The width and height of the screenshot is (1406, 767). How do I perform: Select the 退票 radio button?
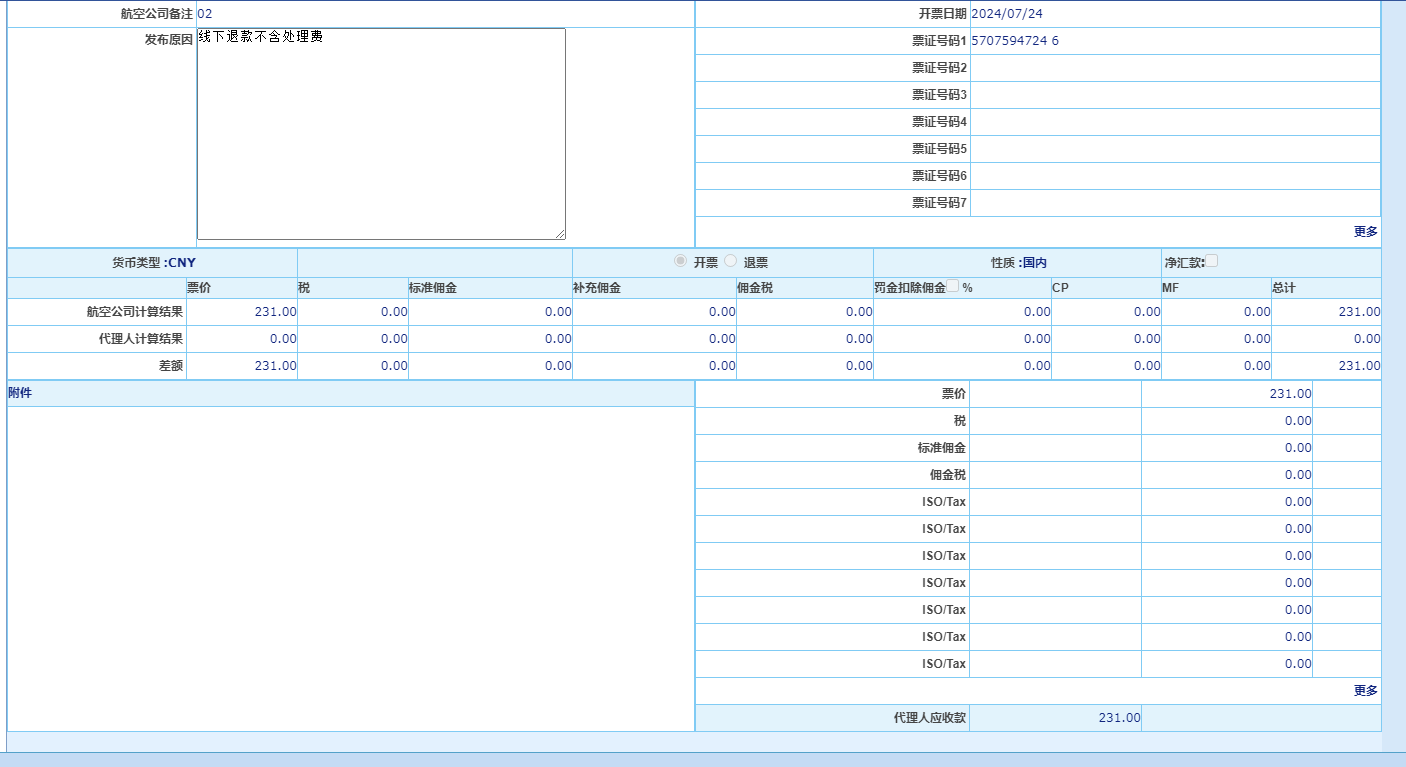[730, 261]
